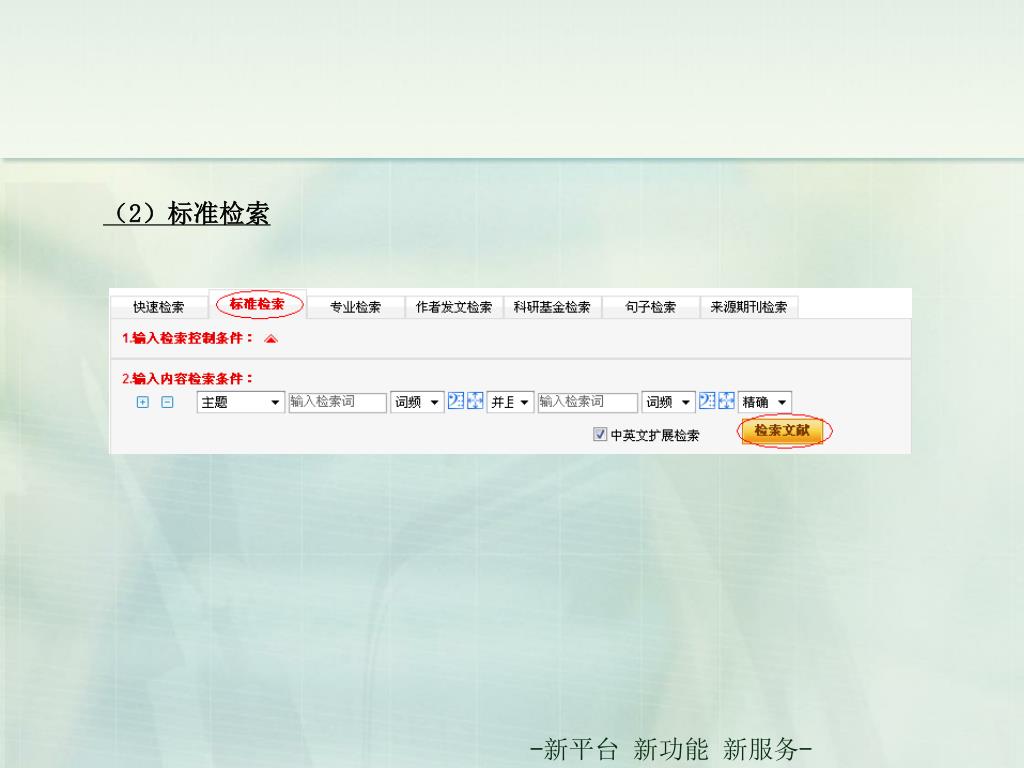Click first recent-terms icon after first 词频
Image resolution: width=1024 pixels, height=768 pixels.
456,401
